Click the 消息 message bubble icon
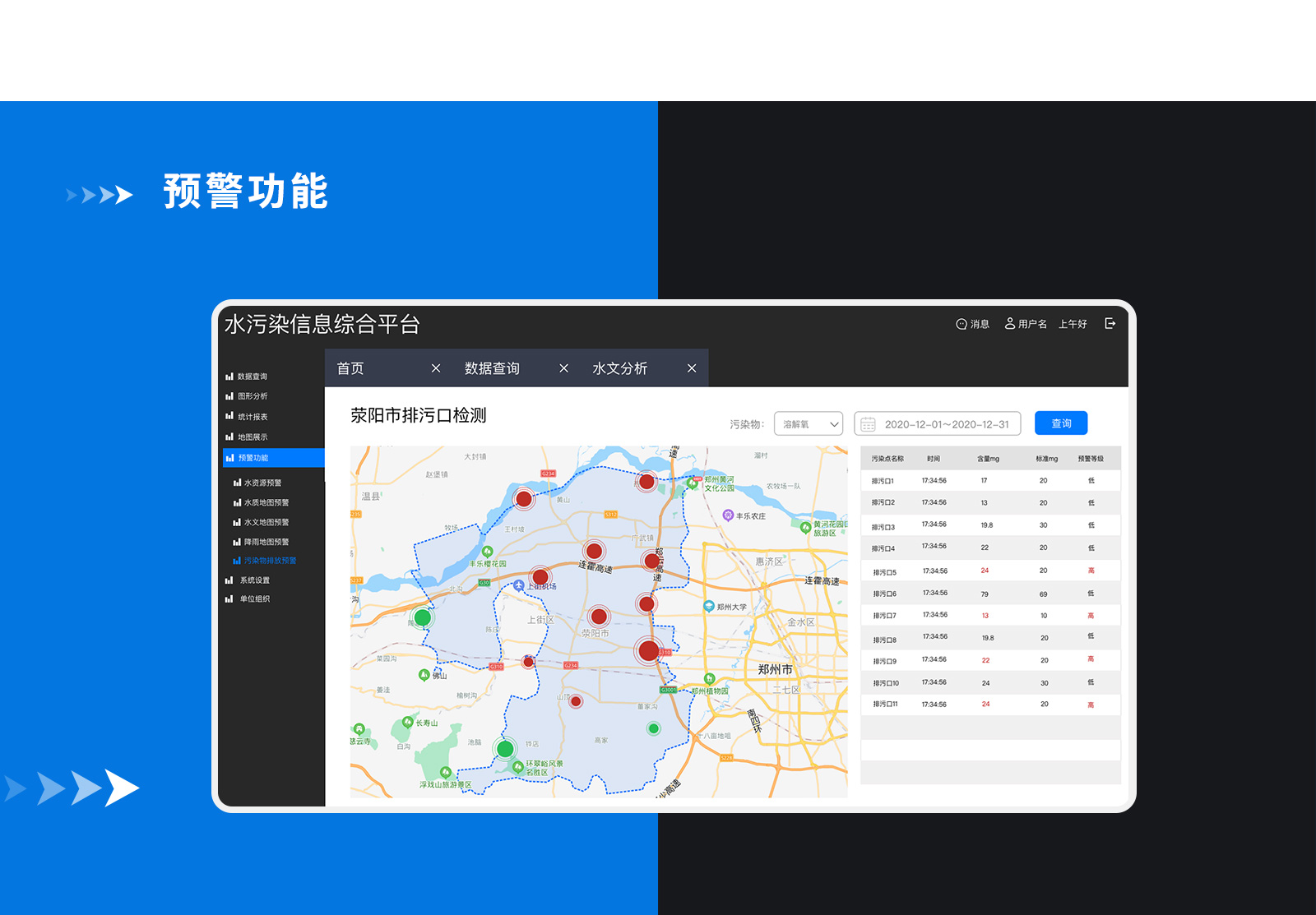The width and height of the screenshot is (1316, 915). 961,324
